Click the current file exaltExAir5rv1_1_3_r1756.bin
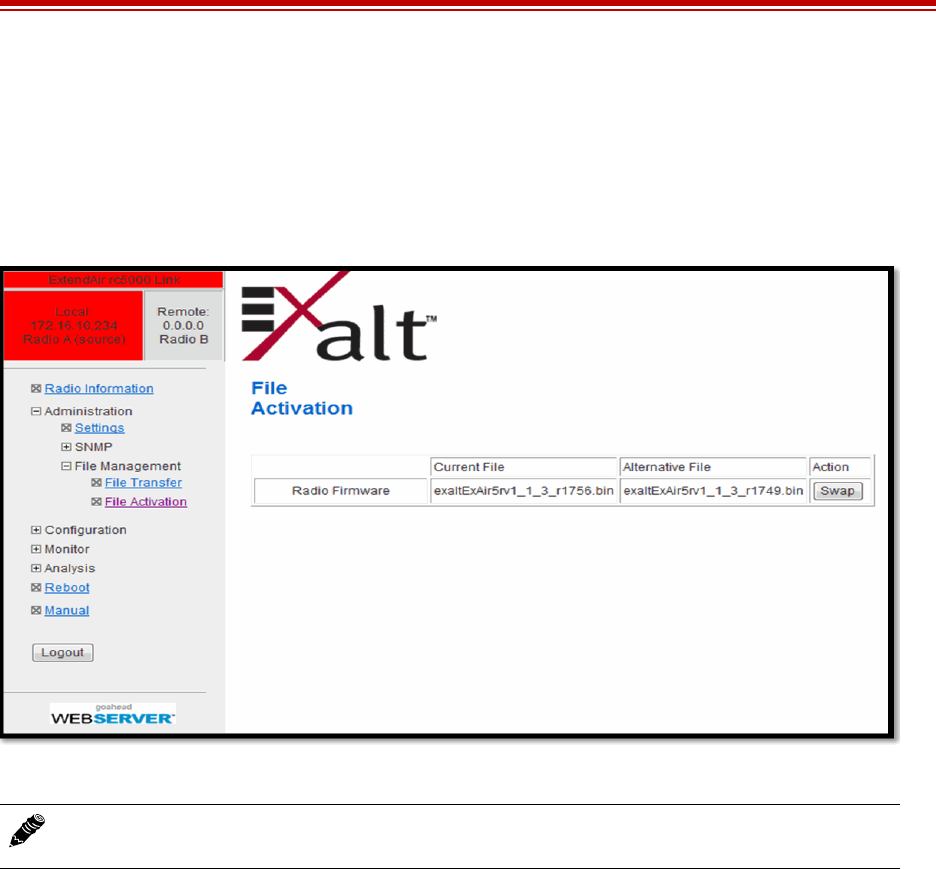 524,491
